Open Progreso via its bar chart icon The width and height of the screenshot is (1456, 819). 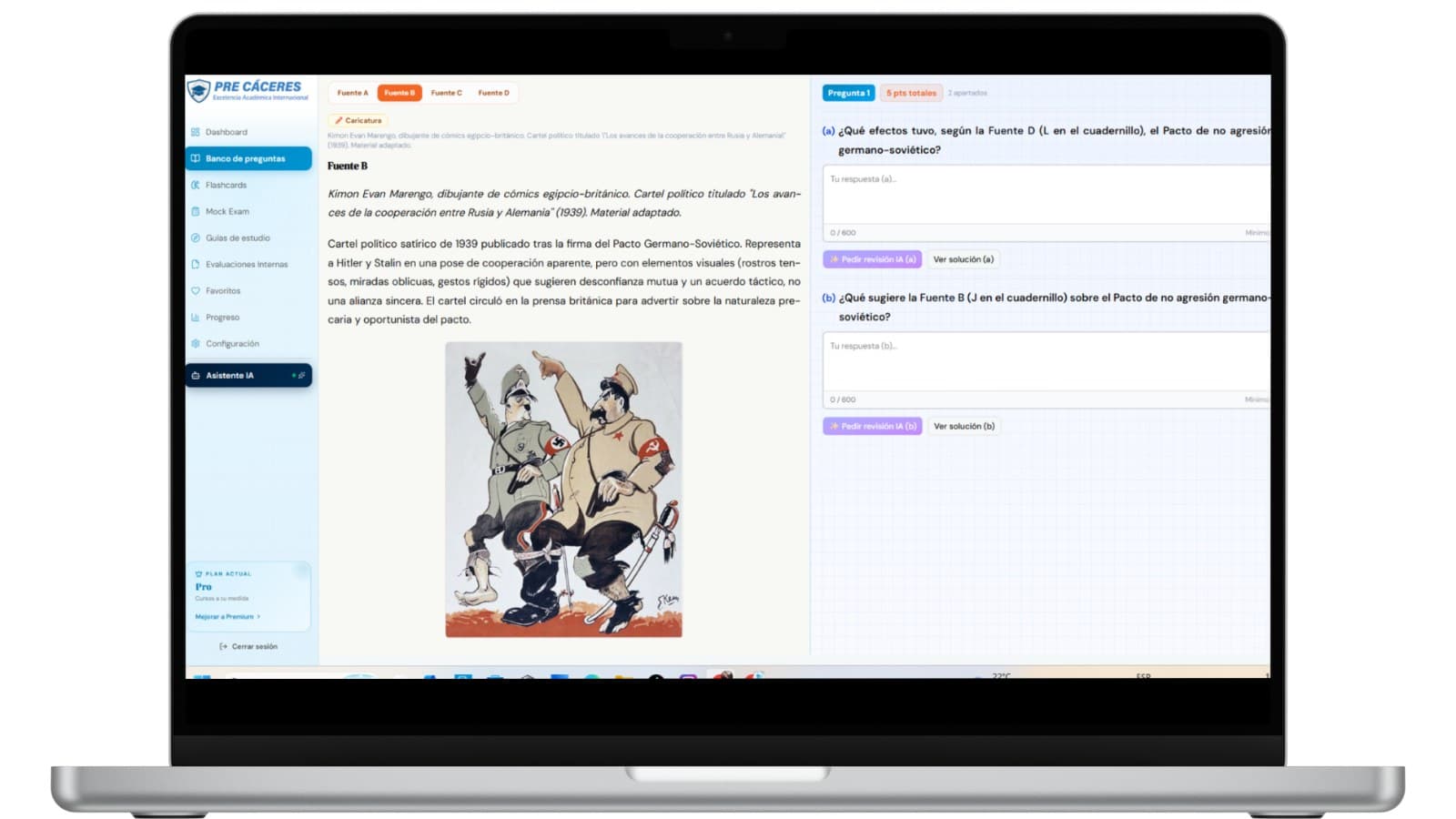(x=196, y=317)
